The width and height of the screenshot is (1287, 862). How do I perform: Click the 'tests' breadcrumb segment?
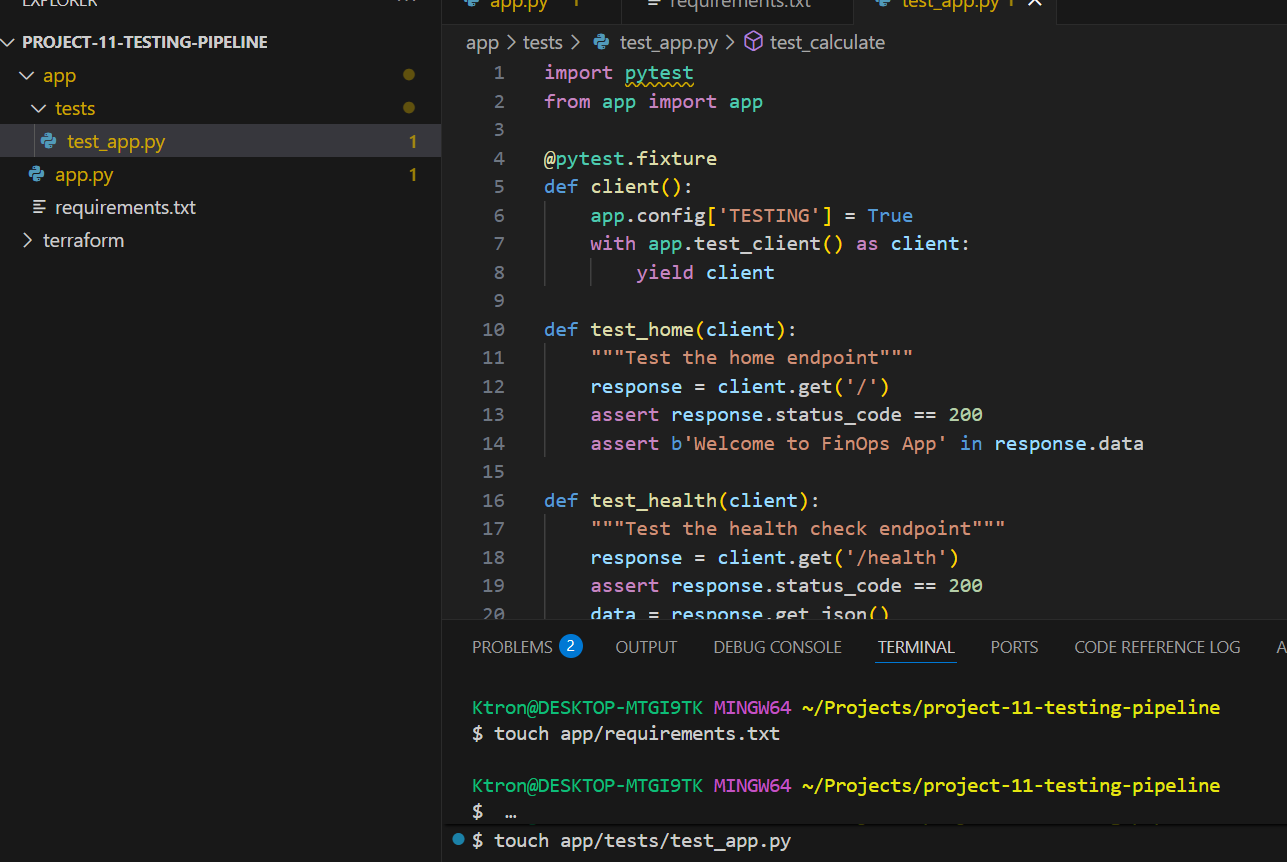coord(542,42)
